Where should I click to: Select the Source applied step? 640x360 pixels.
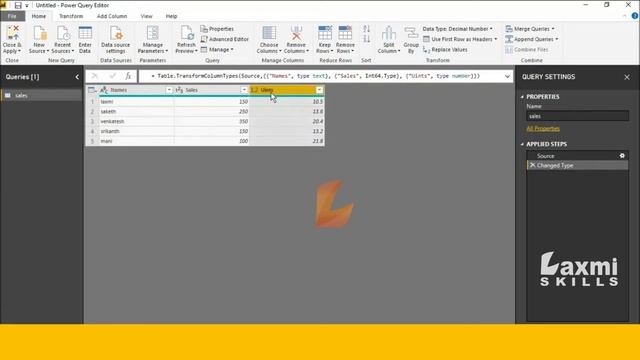(x=577, y=156)
